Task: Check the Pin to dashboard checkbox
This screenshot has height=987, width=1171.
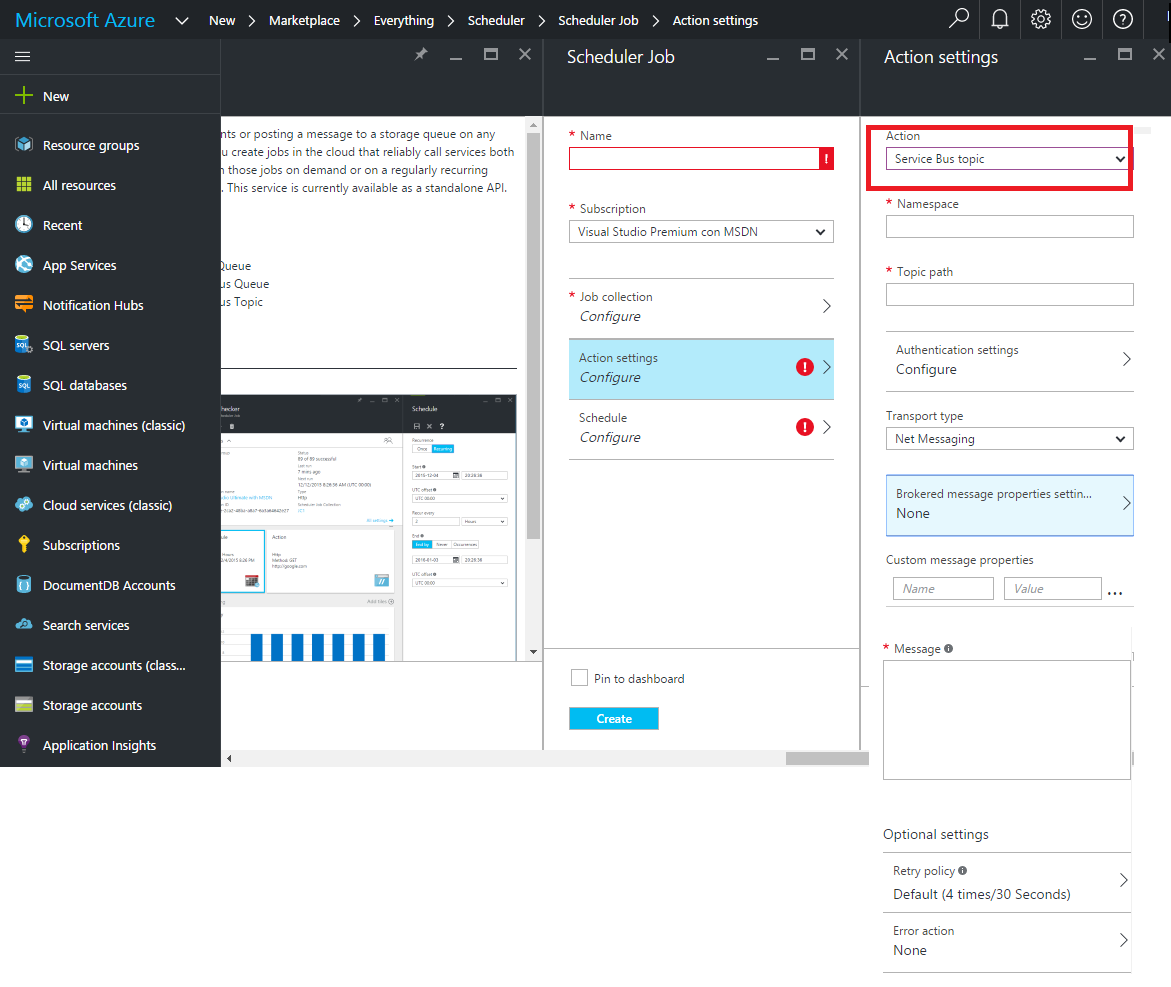Action: [579, 678]
